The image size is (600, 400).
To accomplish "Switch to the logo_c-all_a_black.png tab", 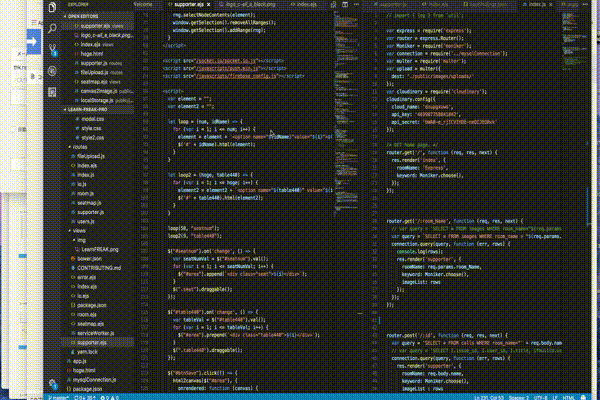I will pyautogui.click(x=250, y=5).
